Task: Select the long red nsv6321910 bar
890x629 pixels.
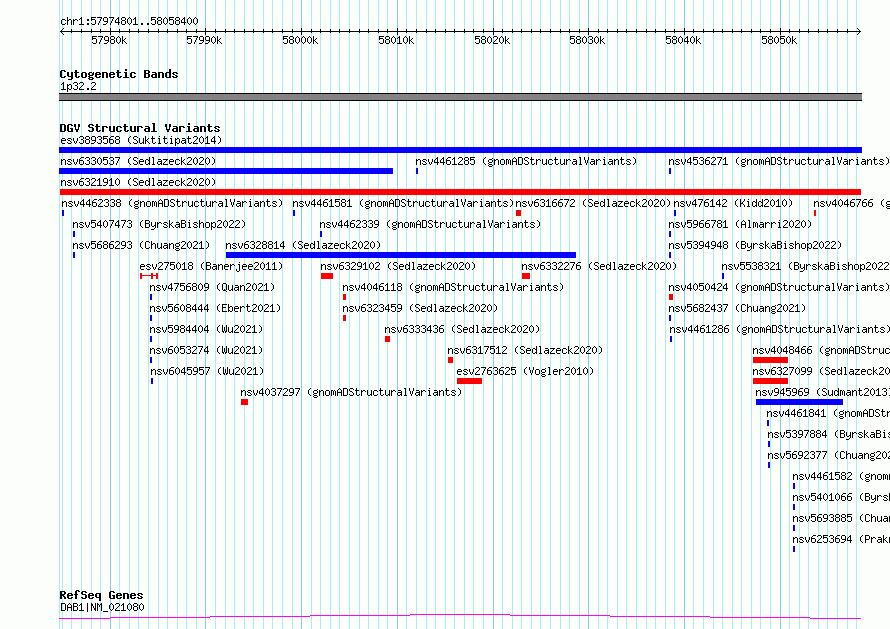Action: click(460, 192)
